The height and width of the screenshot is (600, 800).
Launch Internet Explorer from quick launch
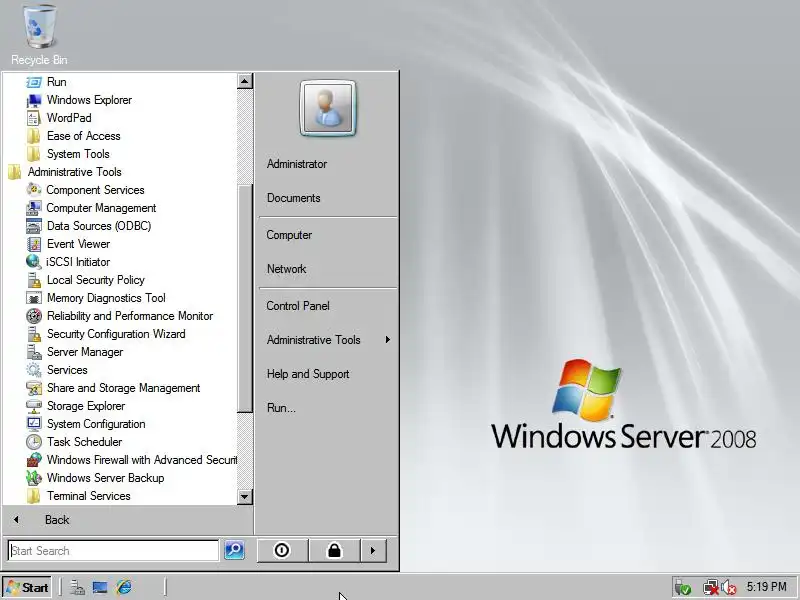(x=124, y=588)
